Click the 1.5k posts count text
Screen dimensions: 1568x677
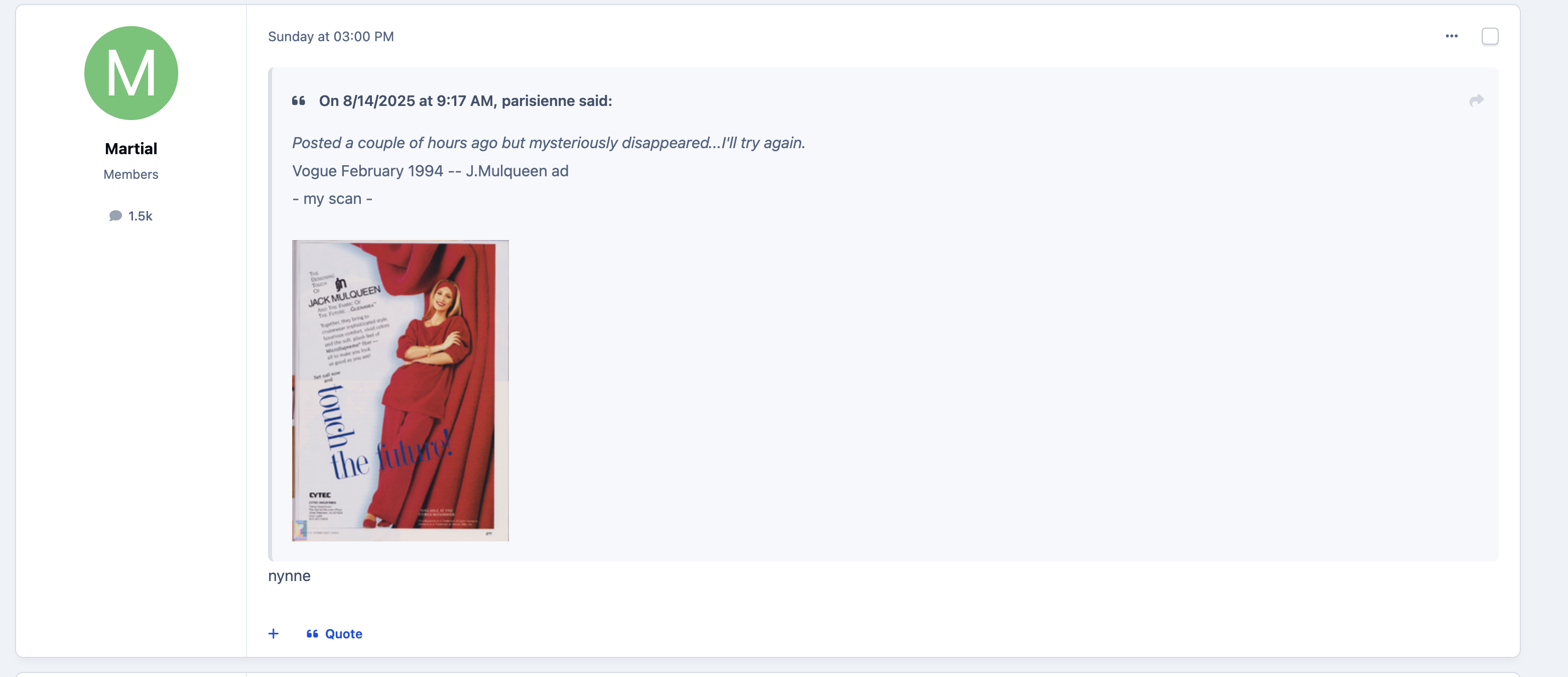[x=140, y=215]
